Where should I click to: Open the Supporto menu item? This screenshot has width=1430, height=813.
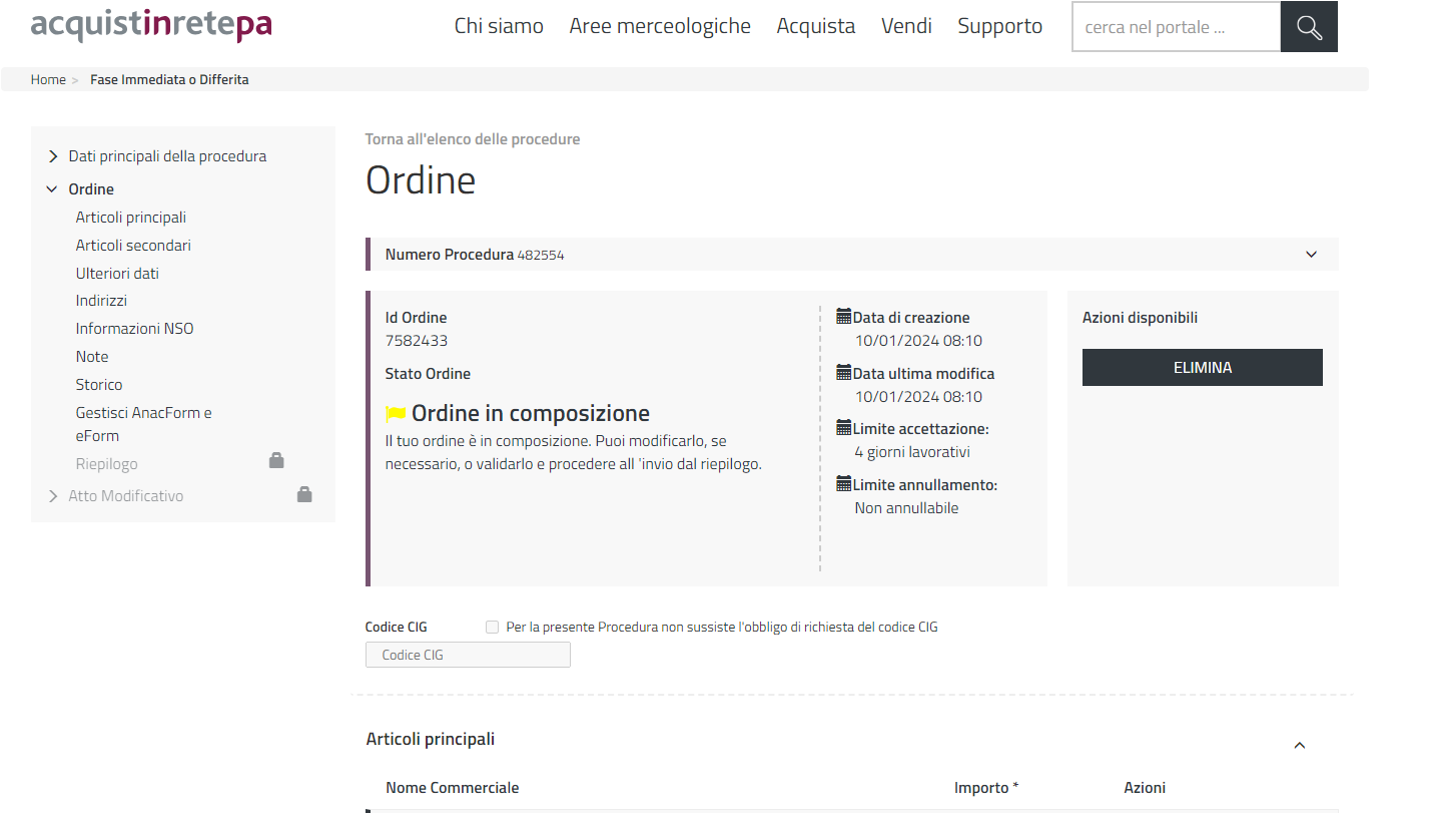tap(999, 26)
